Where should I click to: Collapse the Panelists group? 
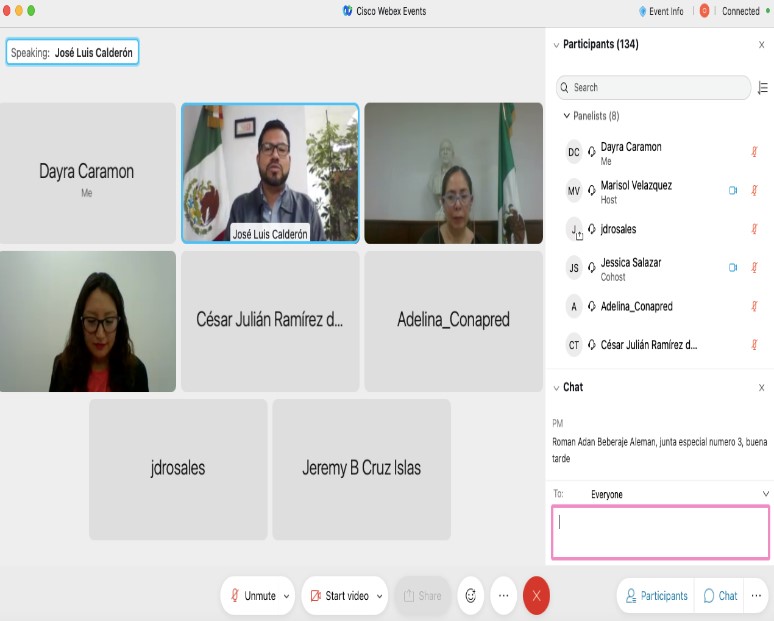point(567,116)
